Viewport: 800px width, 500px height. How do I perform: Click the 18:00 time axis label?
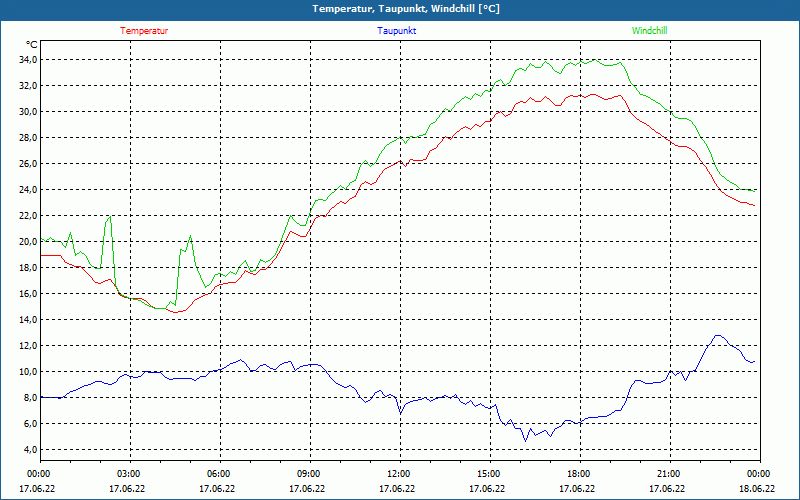580,474
